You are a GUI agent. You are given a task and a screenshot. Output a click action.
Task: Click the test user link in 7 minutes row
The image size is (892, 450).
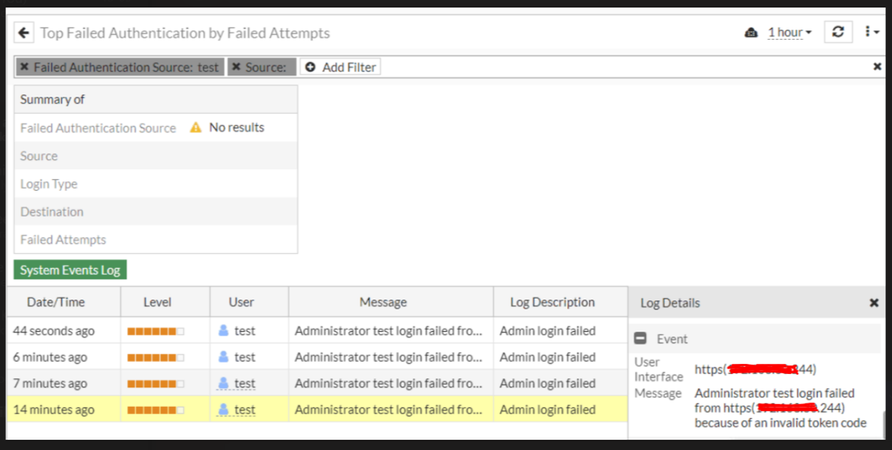click(x=245, y=383)
